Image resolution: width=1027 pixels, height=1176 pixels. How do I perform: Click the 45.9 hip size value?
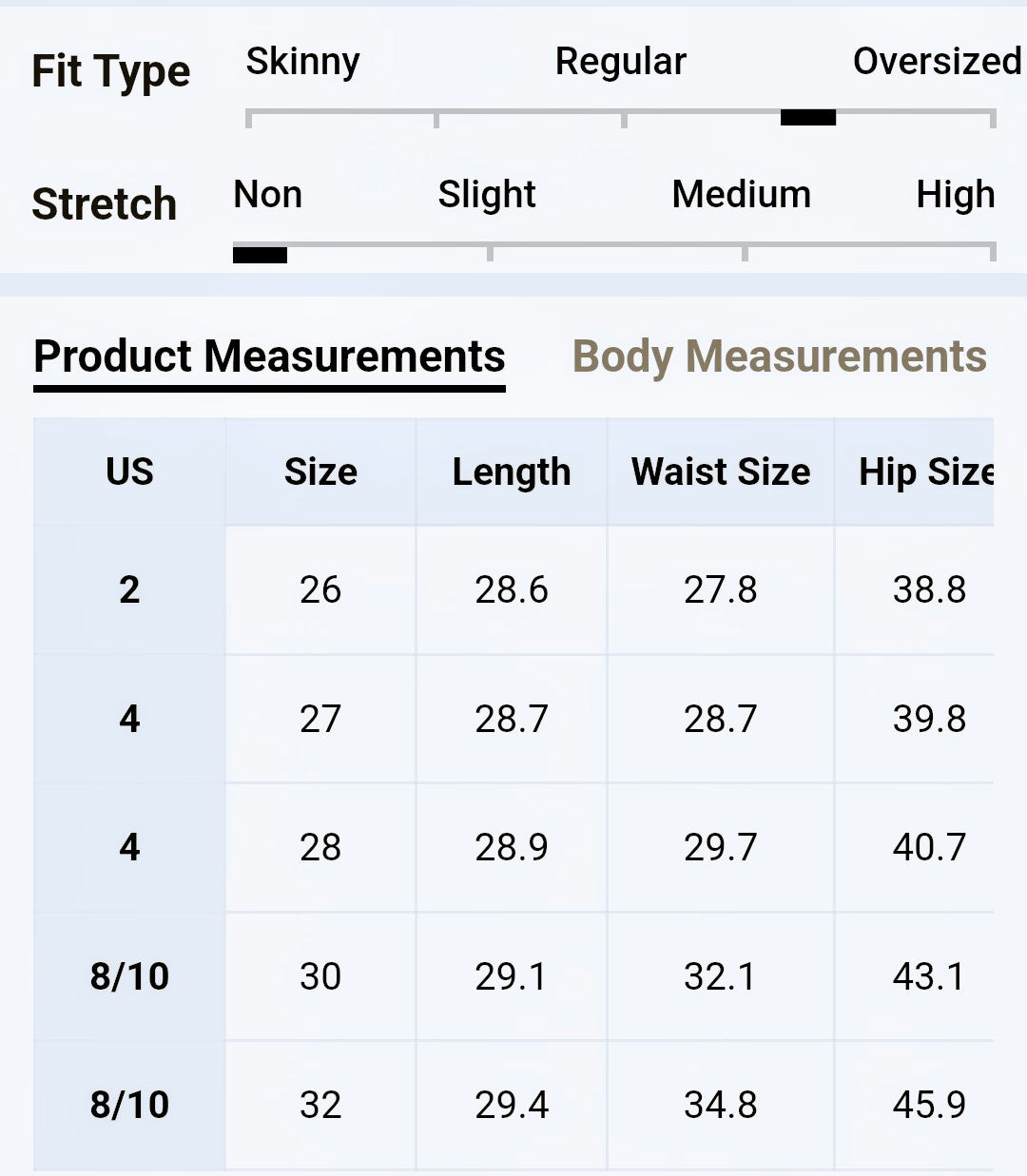tap(928, 1105)
